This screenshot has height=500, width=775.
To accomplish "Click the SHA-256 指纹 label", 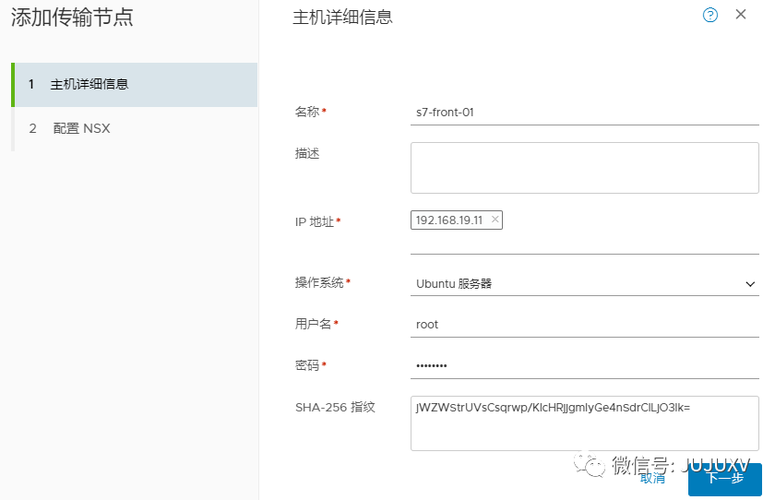I will [335, 407].
